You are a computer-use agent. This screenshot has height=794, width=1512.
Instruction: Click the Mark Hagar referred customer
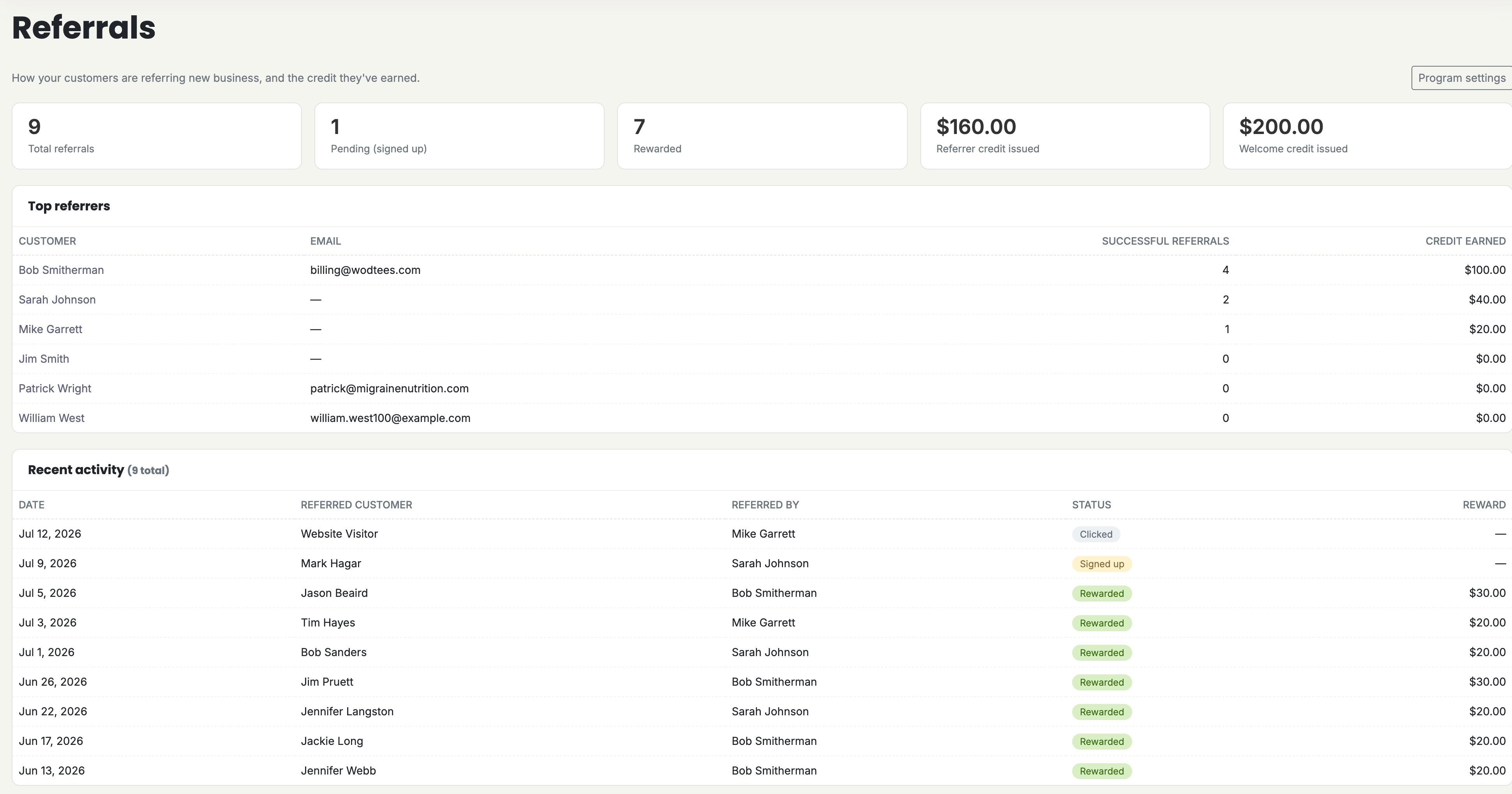[x=331, y=563]
